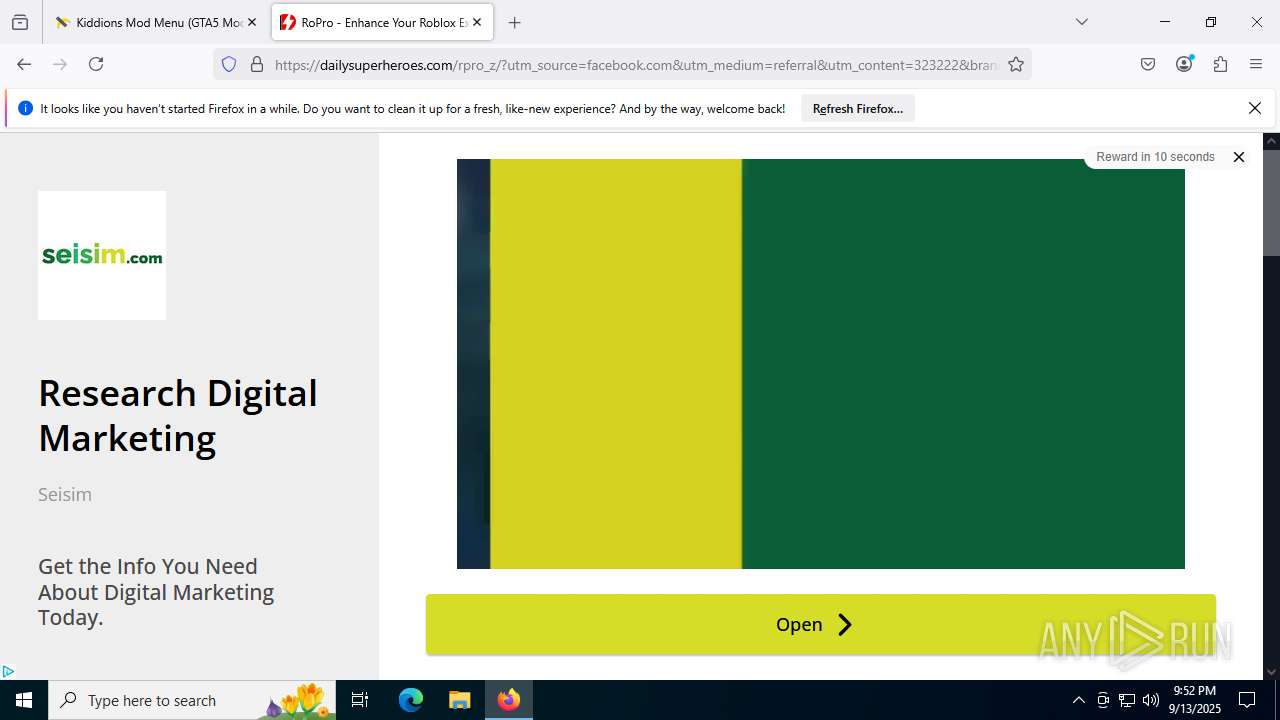Dismiss the Firefox refresh notification bar

(x=1255, y=108)
